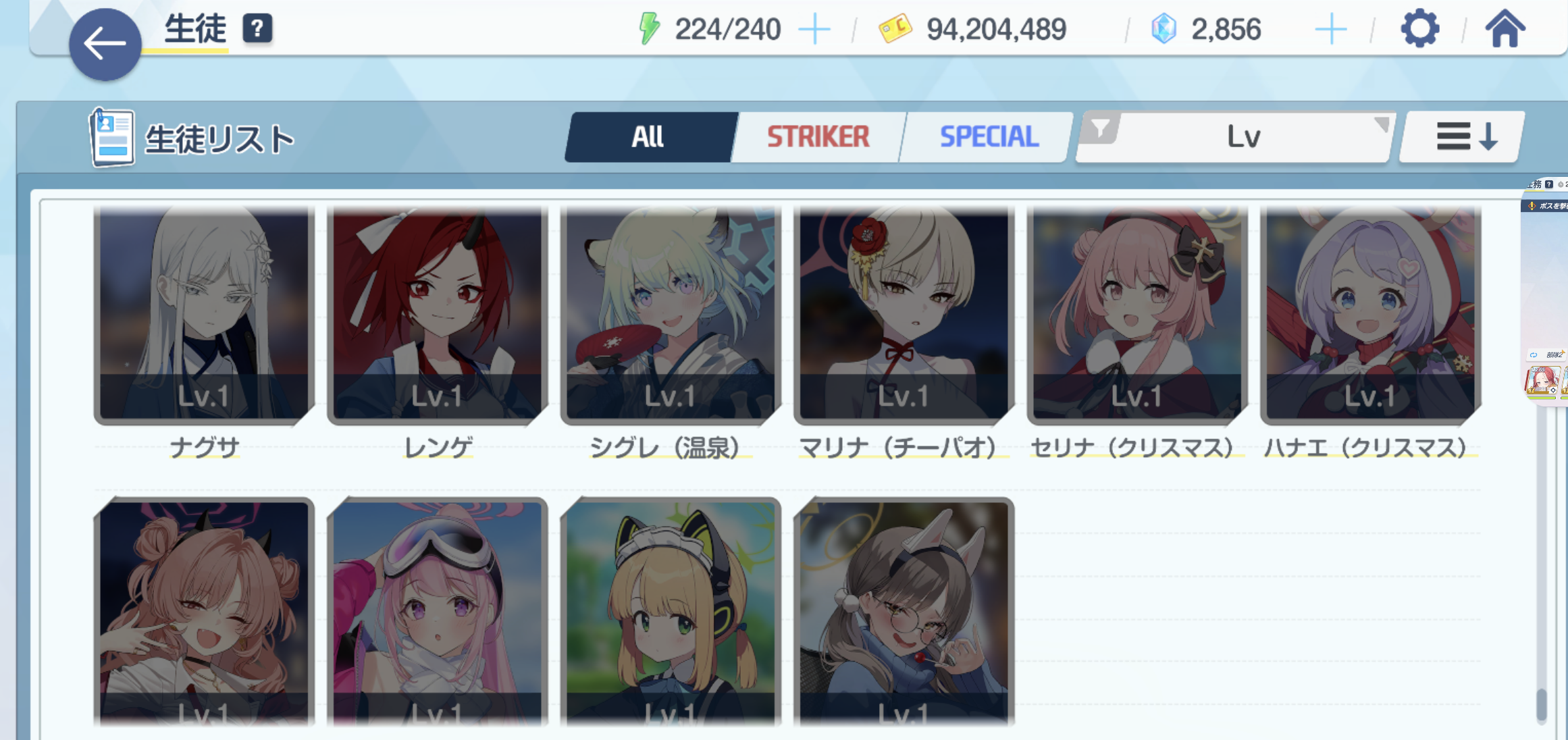Click the green energy bolt icon

click(650, 29)
